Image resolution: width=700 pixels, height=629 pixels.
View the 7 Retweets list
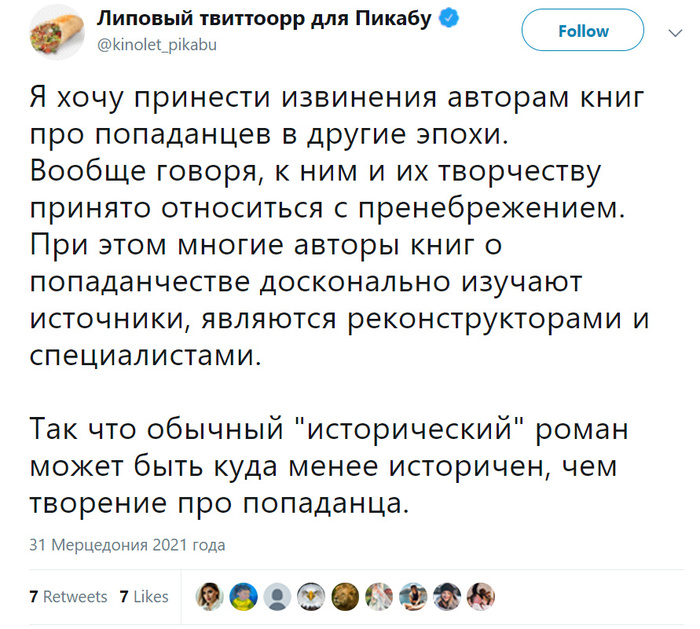(68, 597)
